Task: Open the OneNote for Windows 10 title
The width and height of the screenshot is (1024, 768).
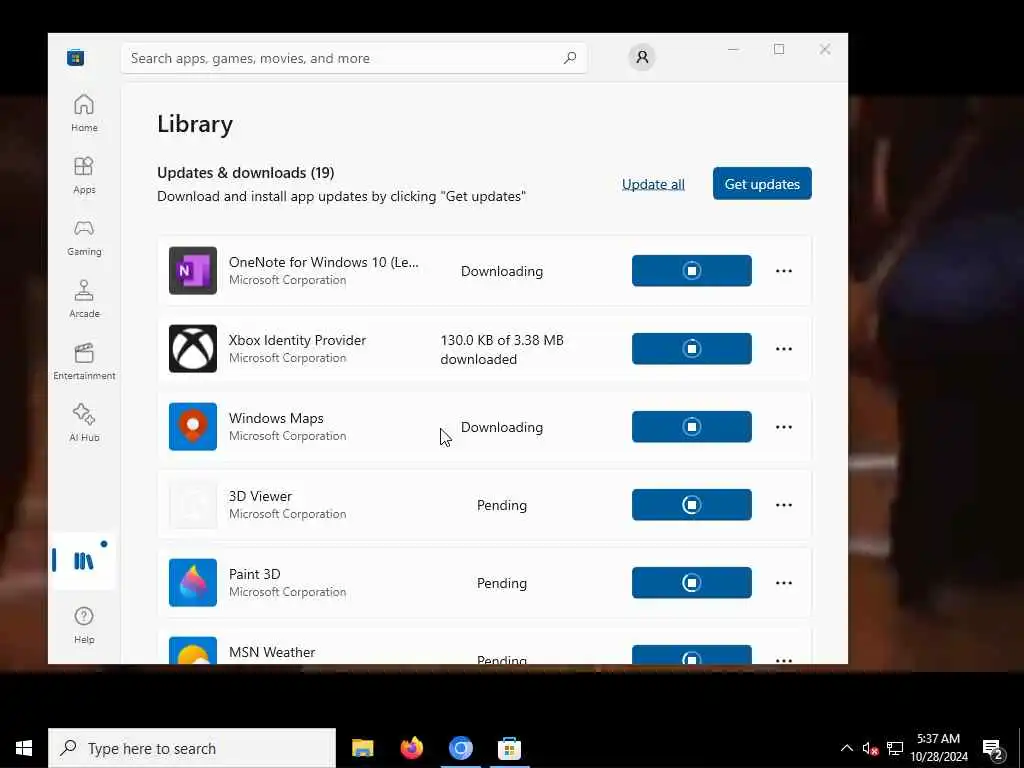Action: coord(323,262)
